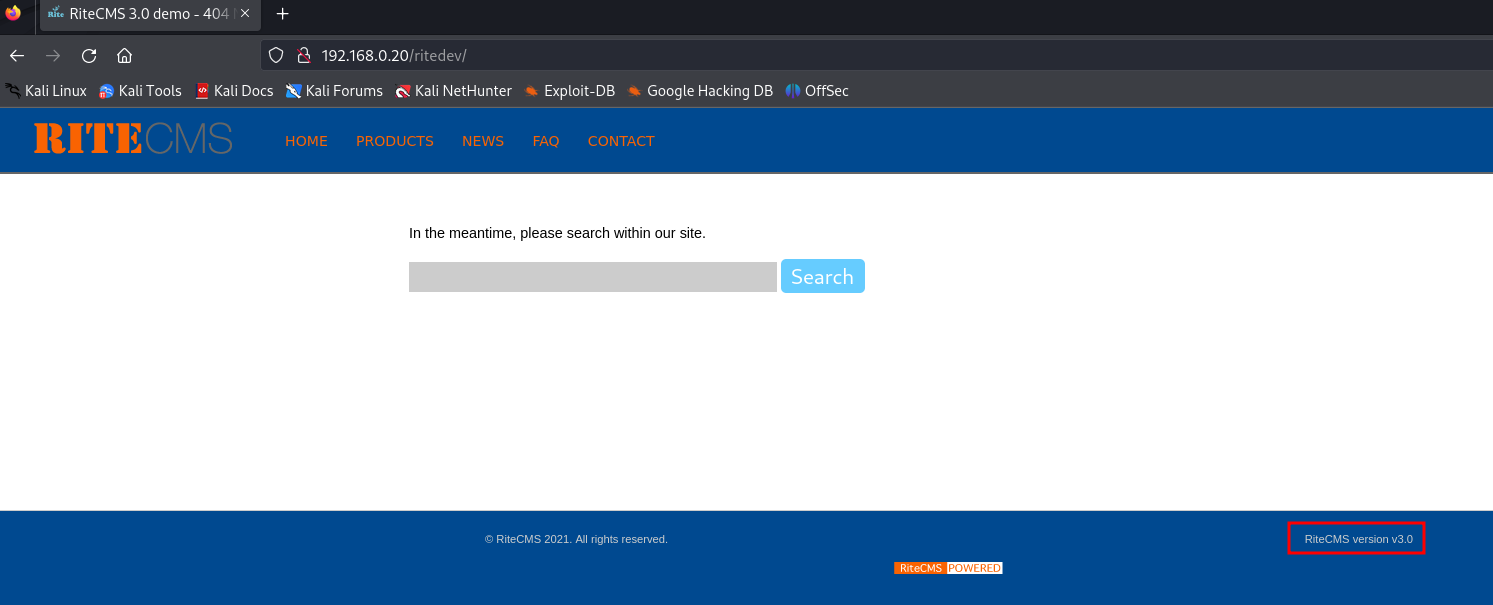The height and width of the screenshot is (605, 1493).
Task: Open the FAQ menu item
Action: [546, 141]
